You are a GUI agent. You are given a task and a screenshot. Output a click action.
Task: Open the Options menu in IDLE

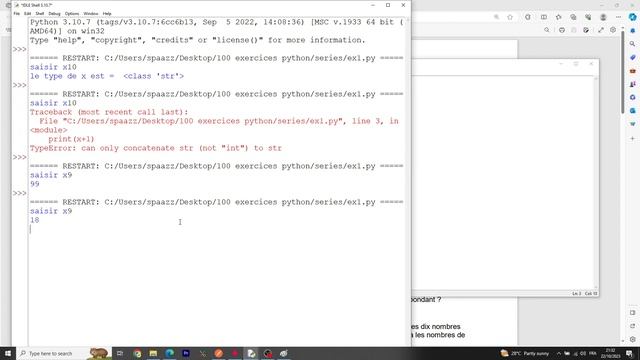[x=72, y=13]
